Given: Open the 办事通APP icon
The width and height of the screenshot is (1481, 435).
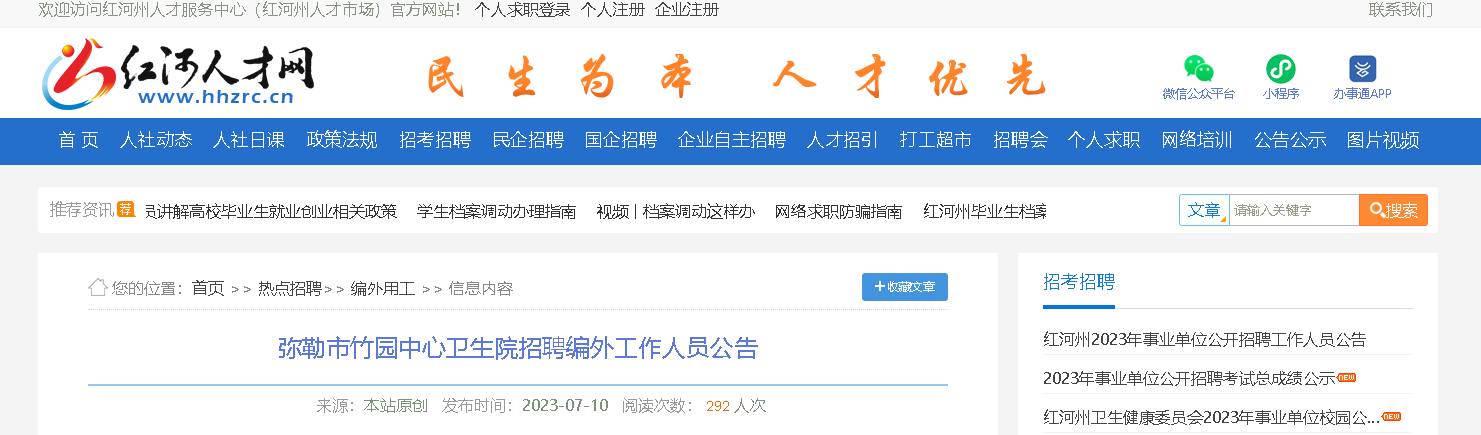Looking at the screenshot, I should coord(1362,69).
